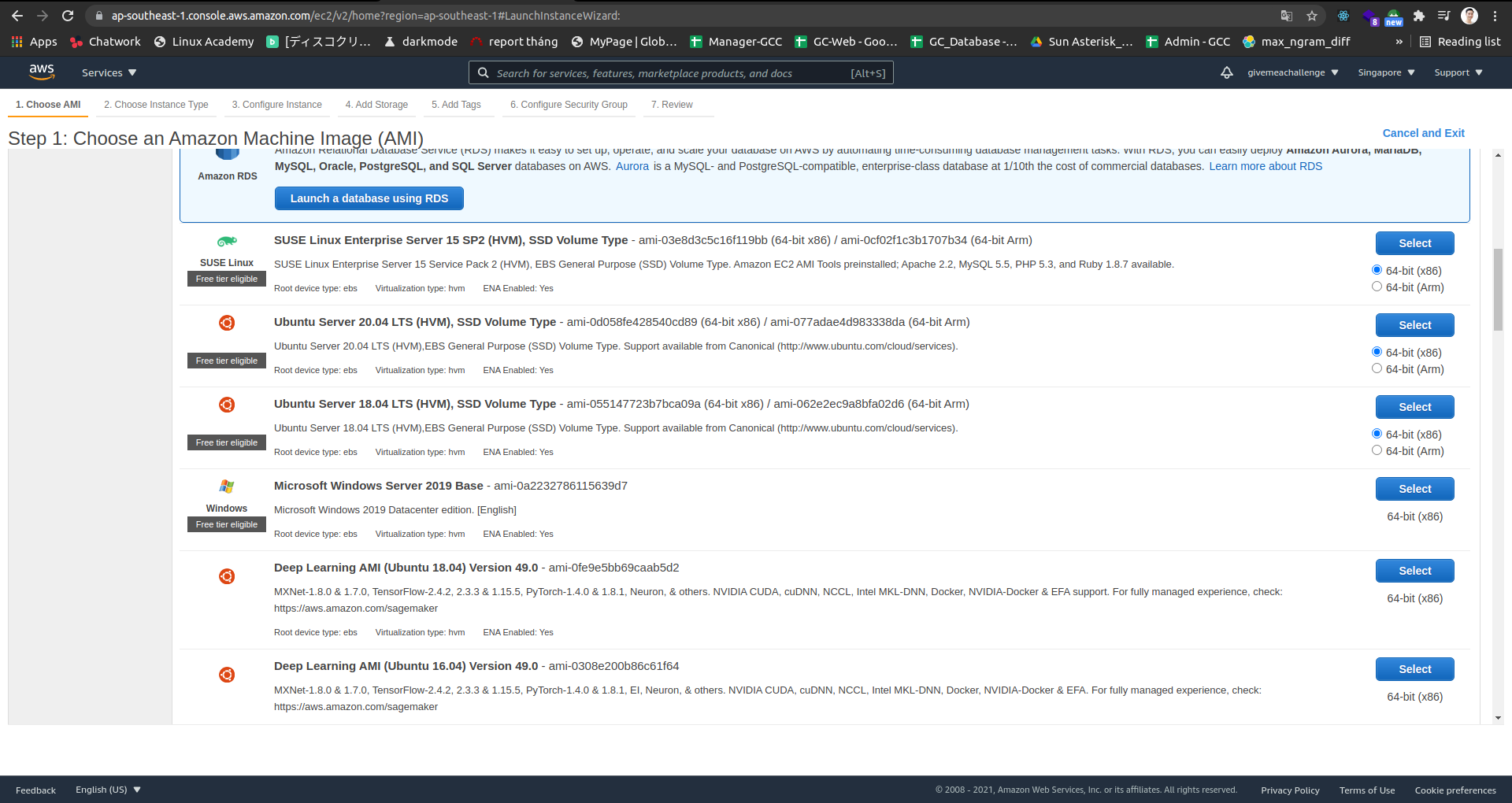This screenshot has height=803, width=1512.
Task: Expand the givemeachallenge account menu
Action: point(1291,72)
